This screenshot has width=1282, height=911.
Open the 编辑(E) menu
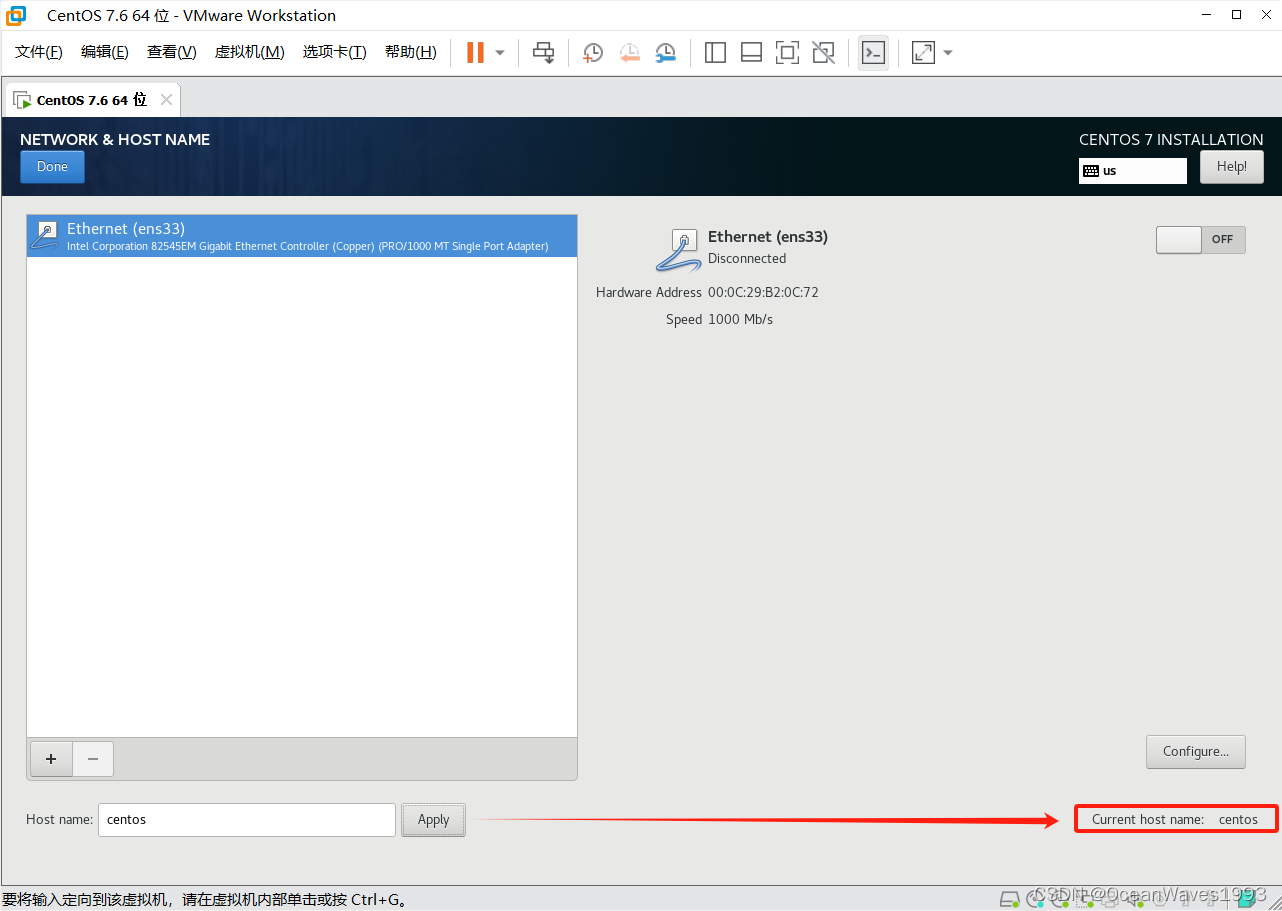[105, 52]
